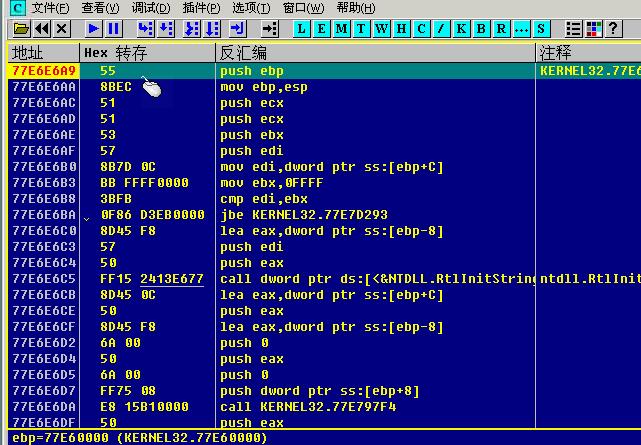Open References window with R button

click(x=501, y=29)
